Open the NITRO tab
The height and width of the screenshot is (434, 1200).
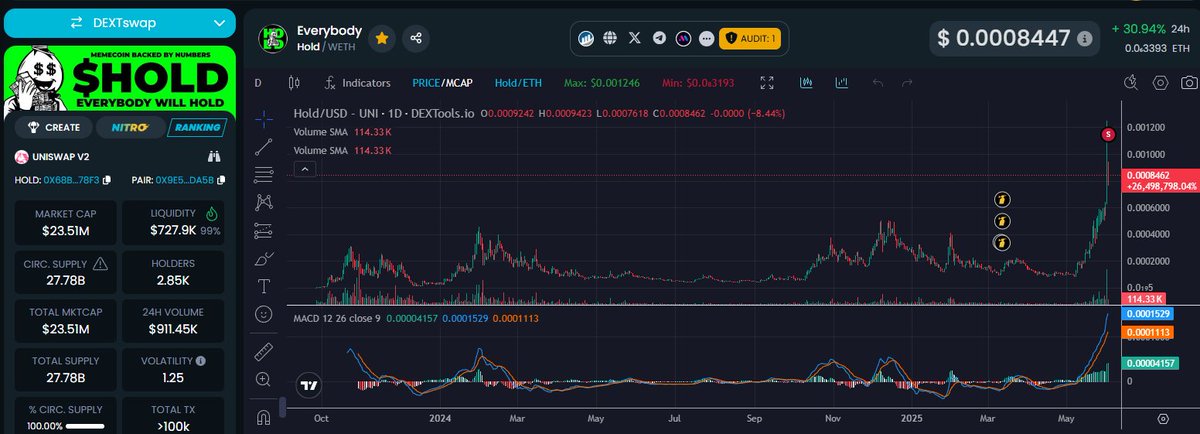(128, 127)
